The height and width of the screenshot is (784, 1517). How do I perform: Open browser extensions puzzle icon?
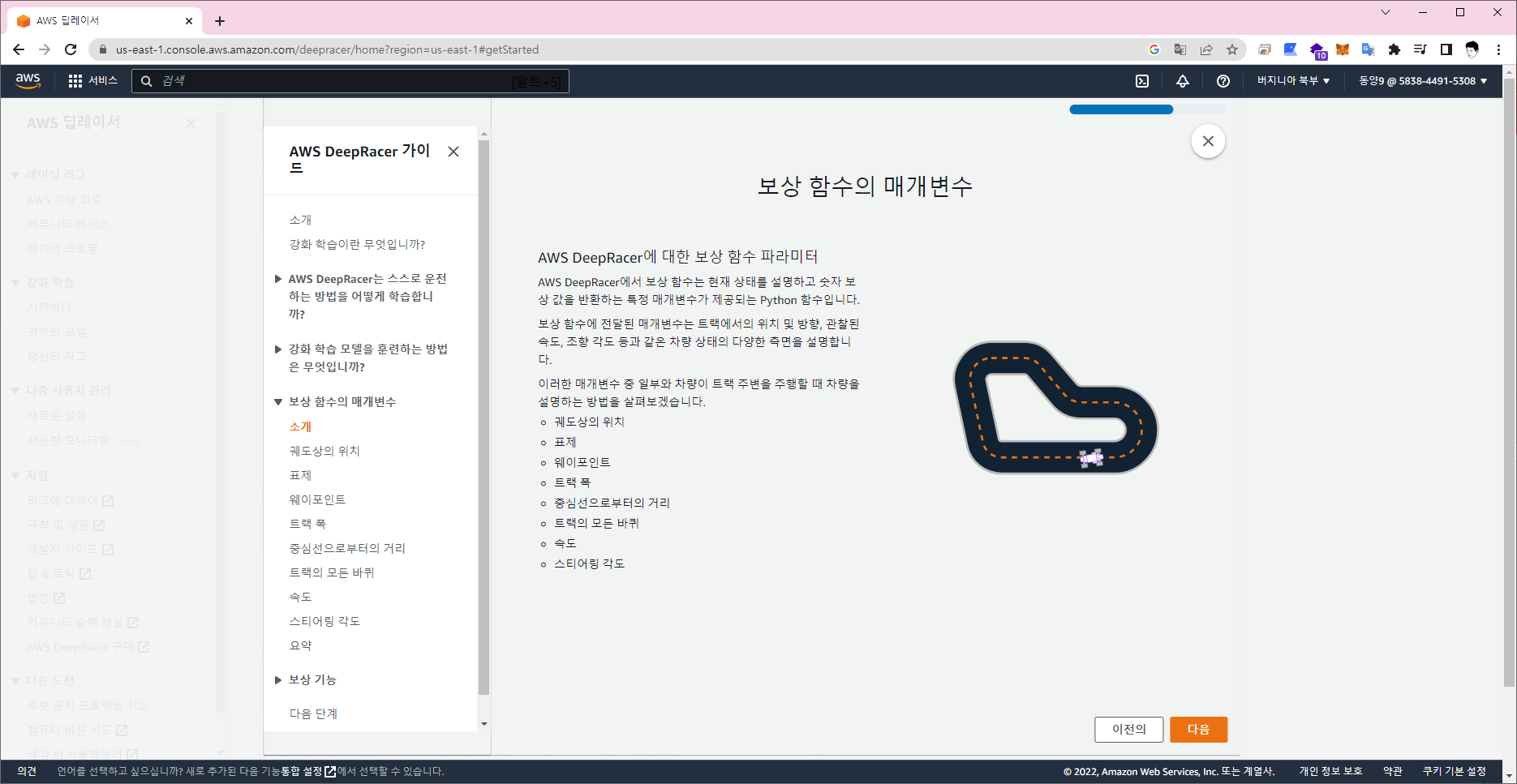1395,49
